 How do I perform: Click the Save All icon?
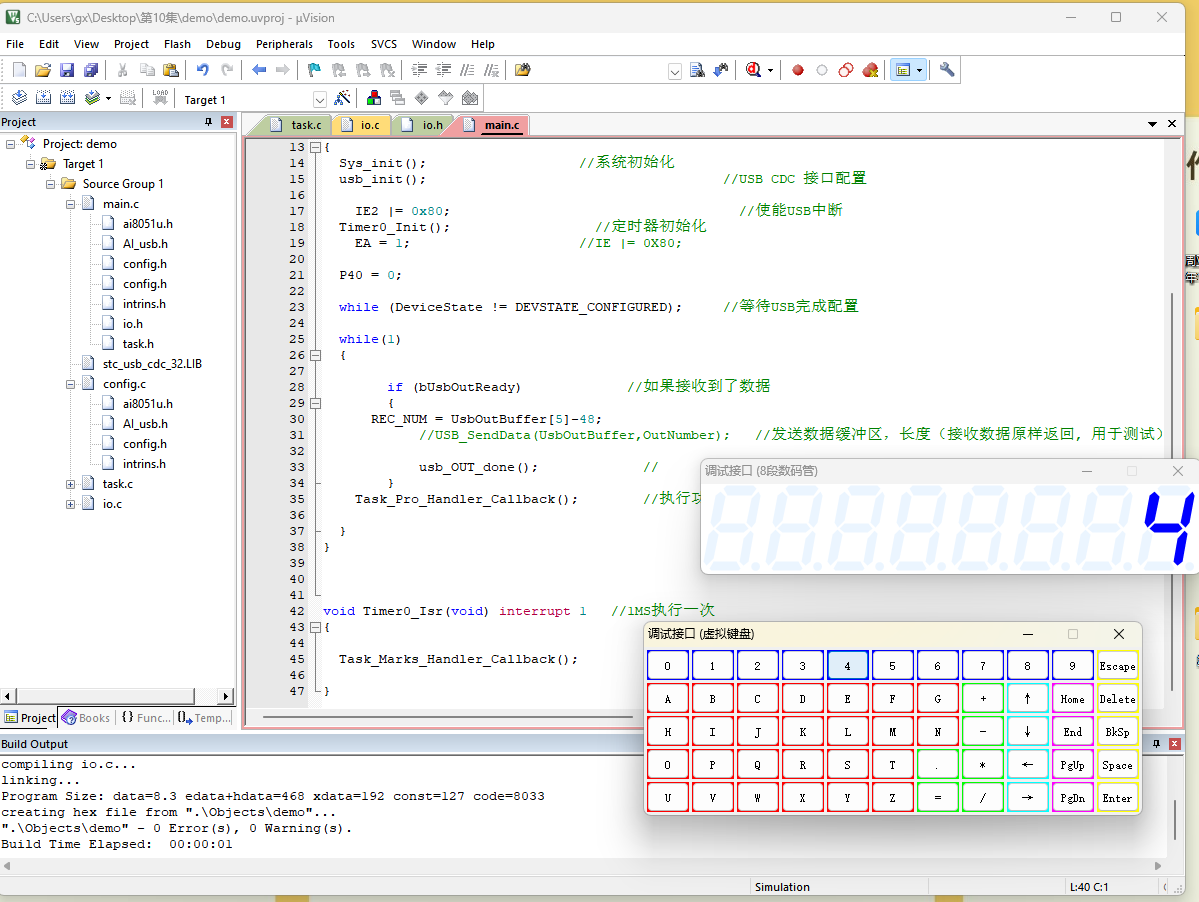[91, 70]
